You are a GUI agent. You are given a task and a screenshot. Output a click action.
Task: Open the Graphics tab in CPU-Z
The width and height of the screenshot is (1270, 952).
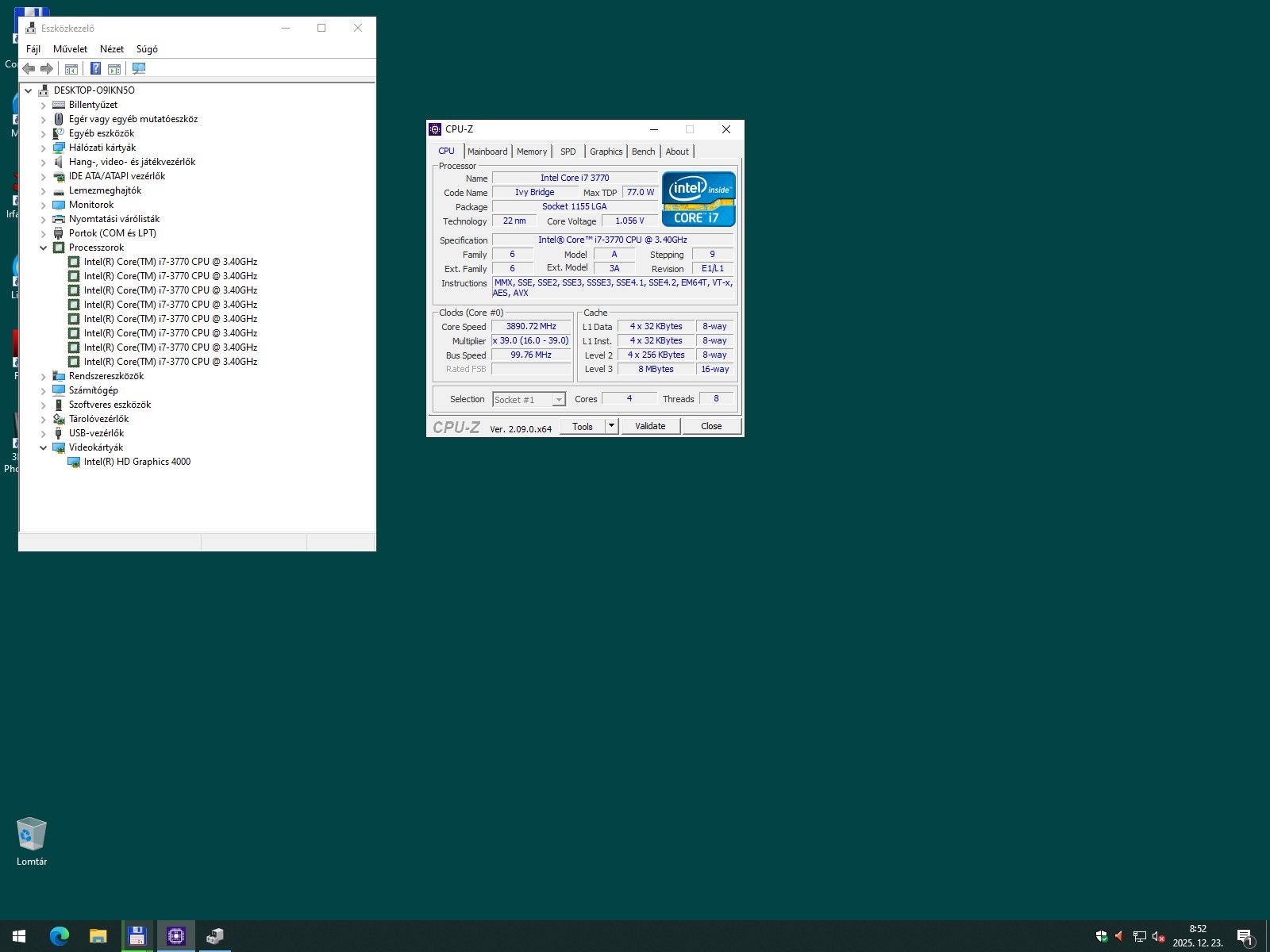(606, 152)
